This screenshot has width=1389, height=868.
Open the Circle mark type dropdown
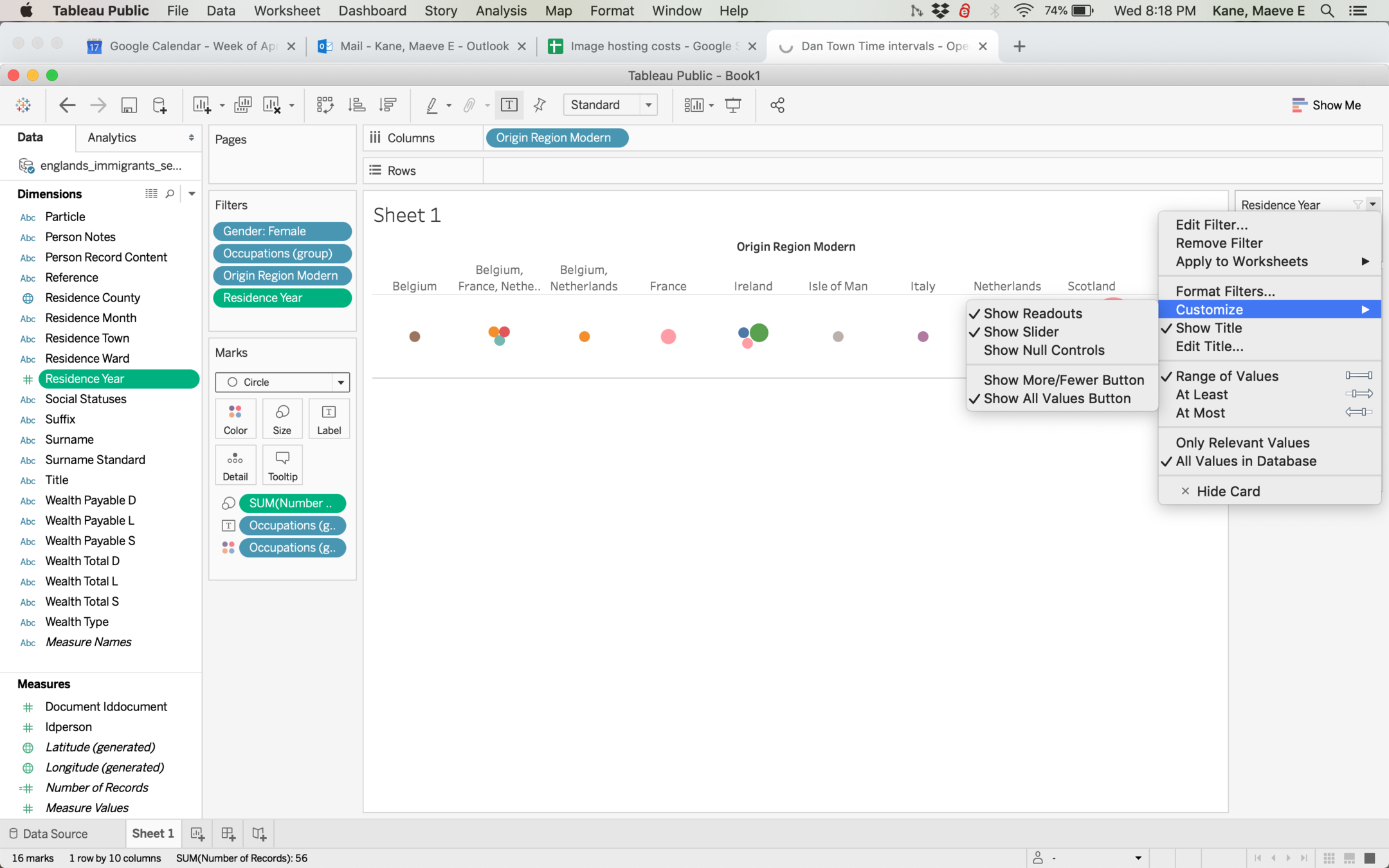coord(282,382)
